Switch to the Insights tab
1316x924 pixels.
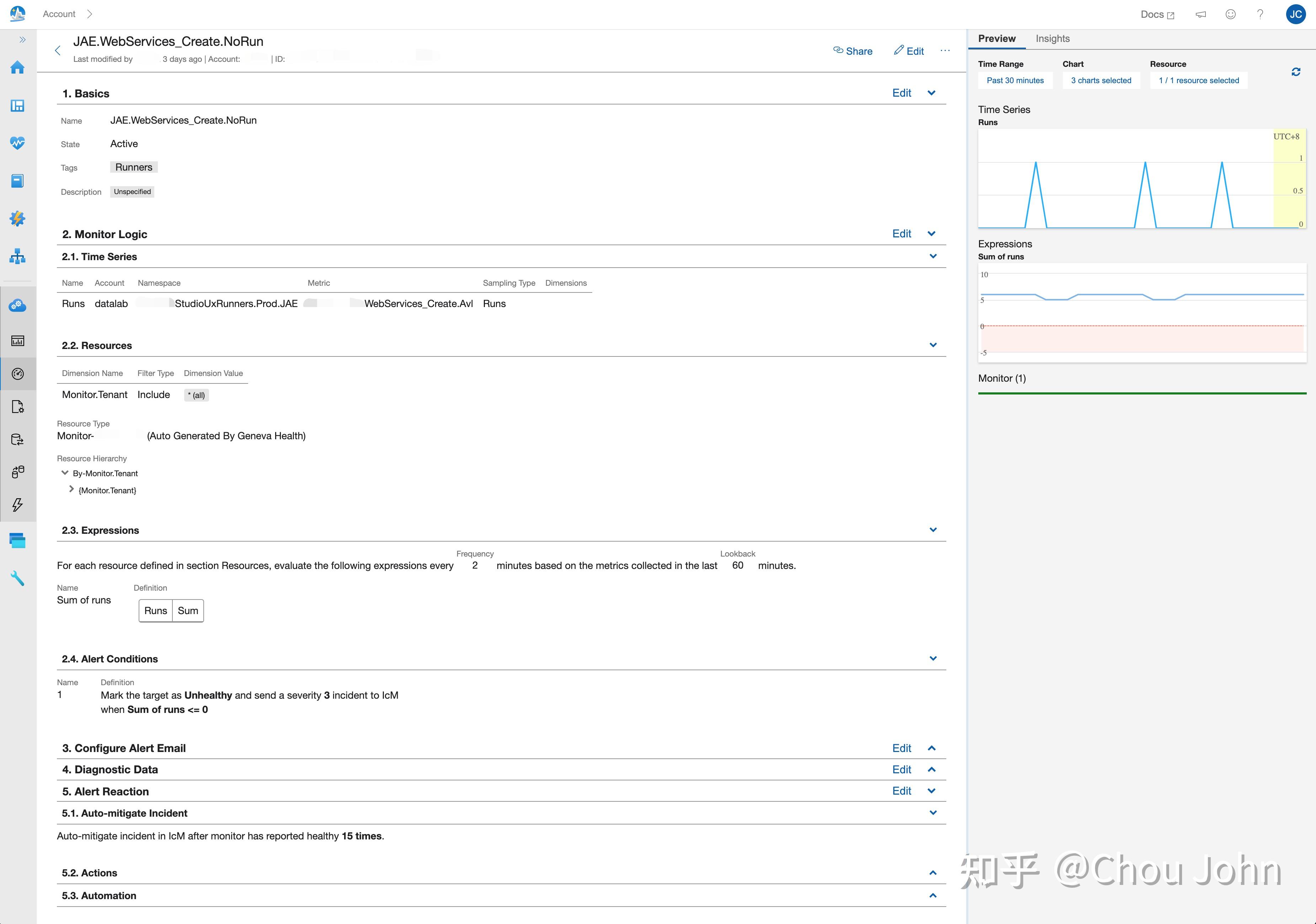click(x=1052, y=38)
